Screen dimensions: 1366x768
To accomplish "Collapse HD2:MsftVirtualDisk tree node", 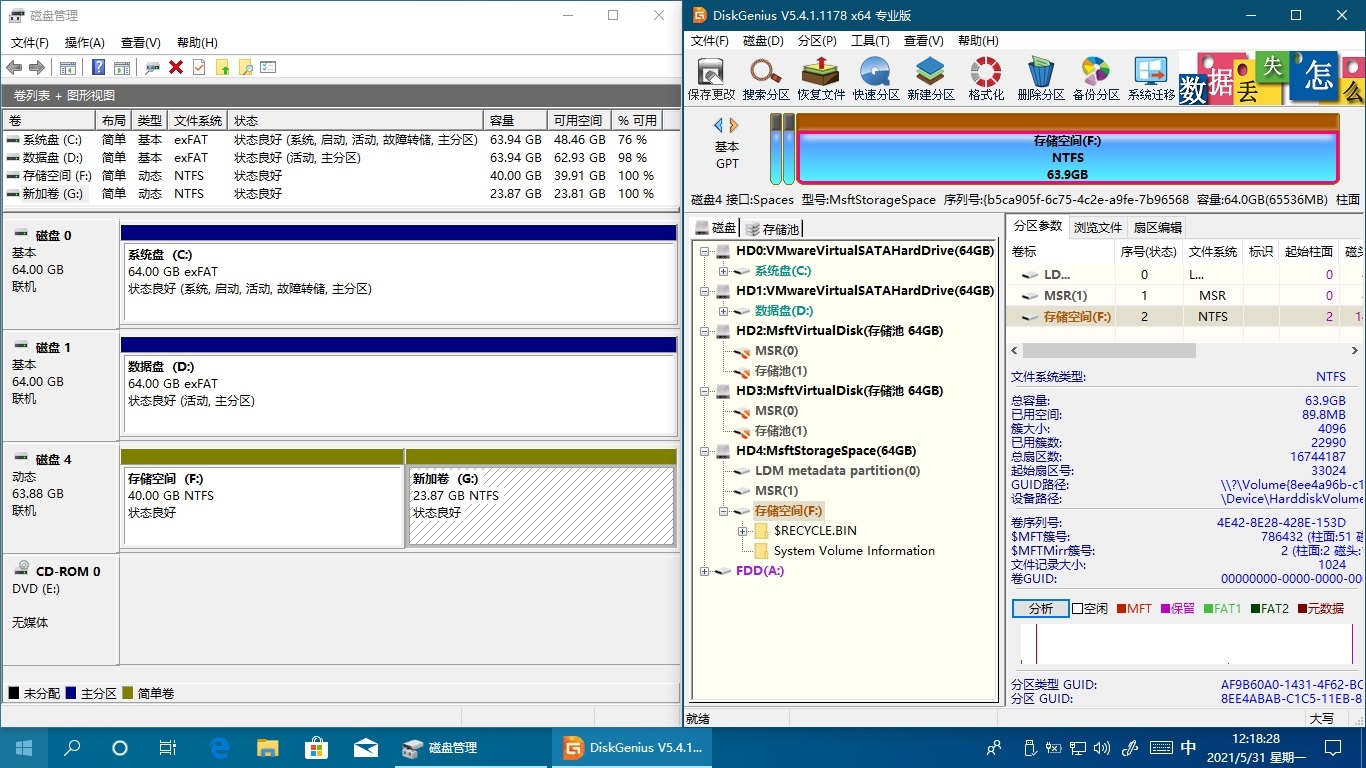I will pos(704,331).
